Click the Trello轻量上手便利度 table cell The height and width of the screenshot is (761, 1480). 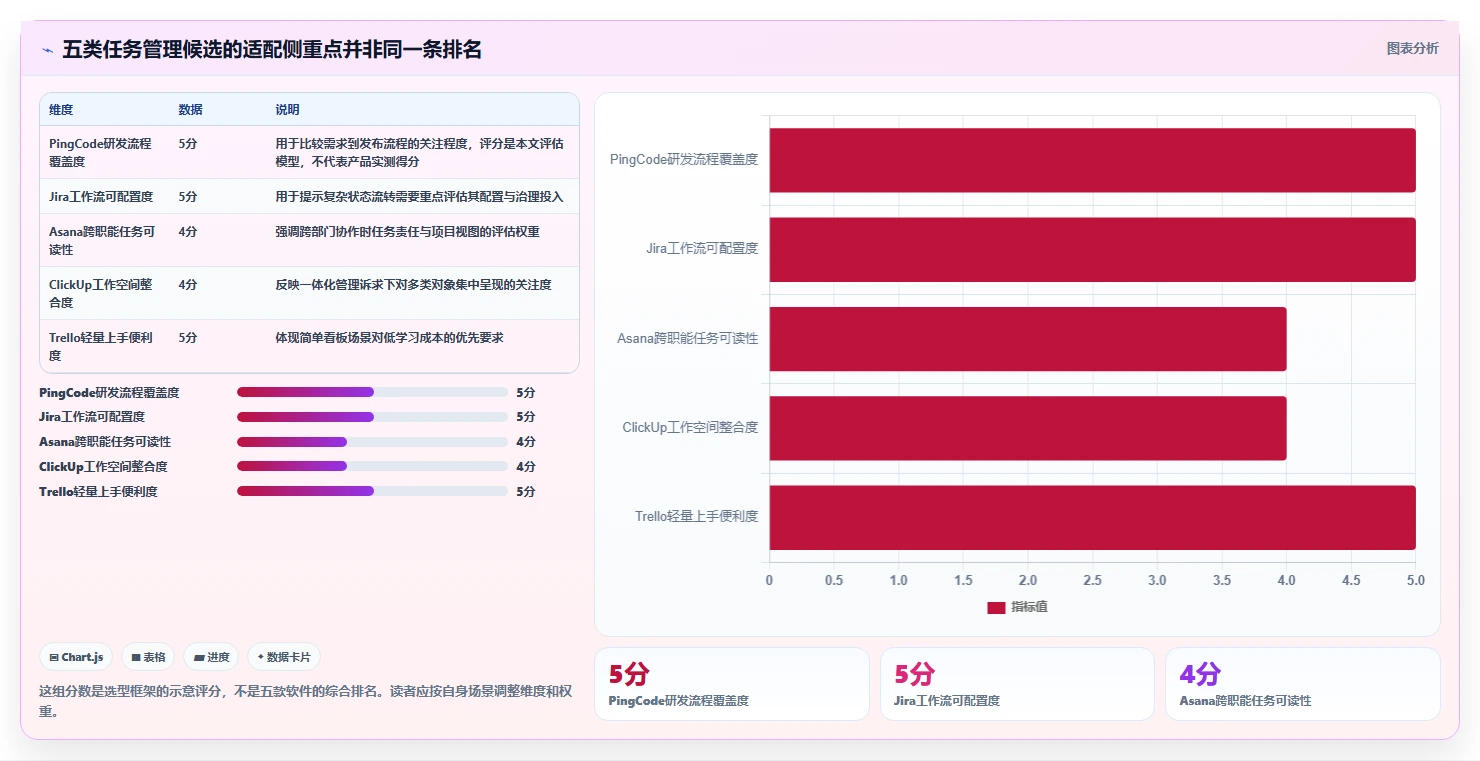click(104, 346)
